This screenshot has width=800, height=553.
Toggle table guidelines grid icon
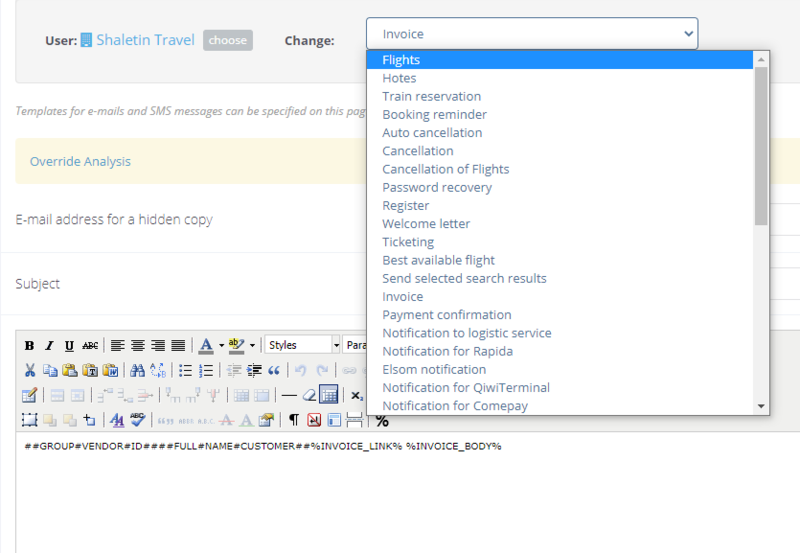point(329,394)
